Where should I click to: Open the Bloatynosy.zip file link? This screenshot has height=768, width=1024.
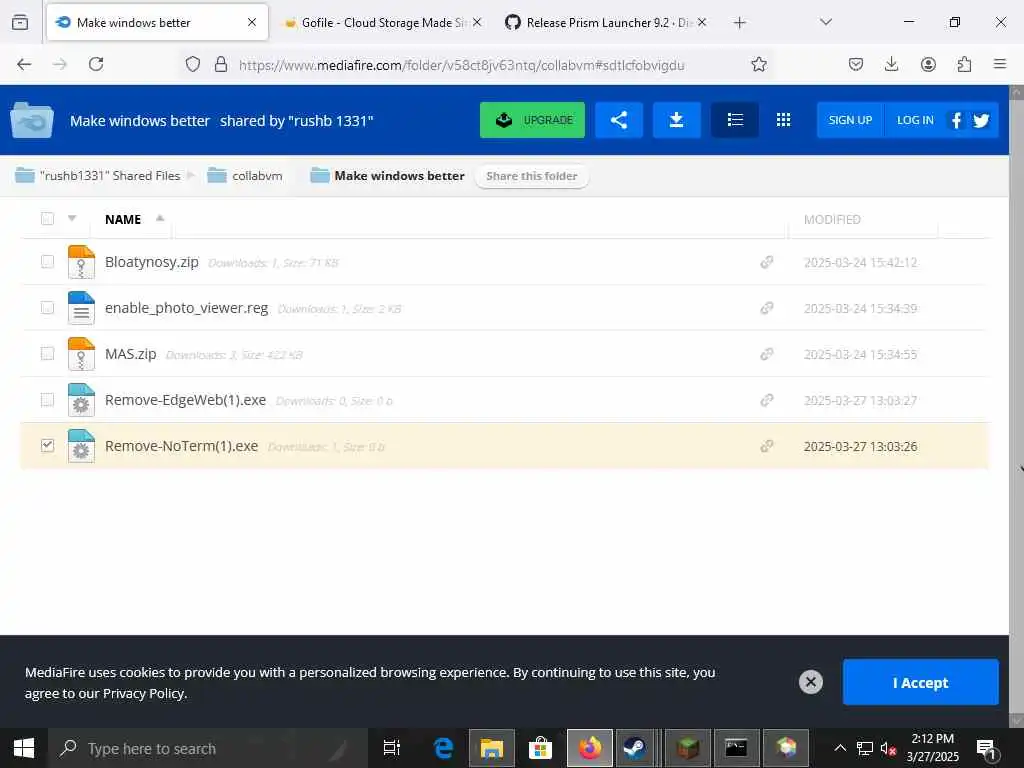[152, 262]
